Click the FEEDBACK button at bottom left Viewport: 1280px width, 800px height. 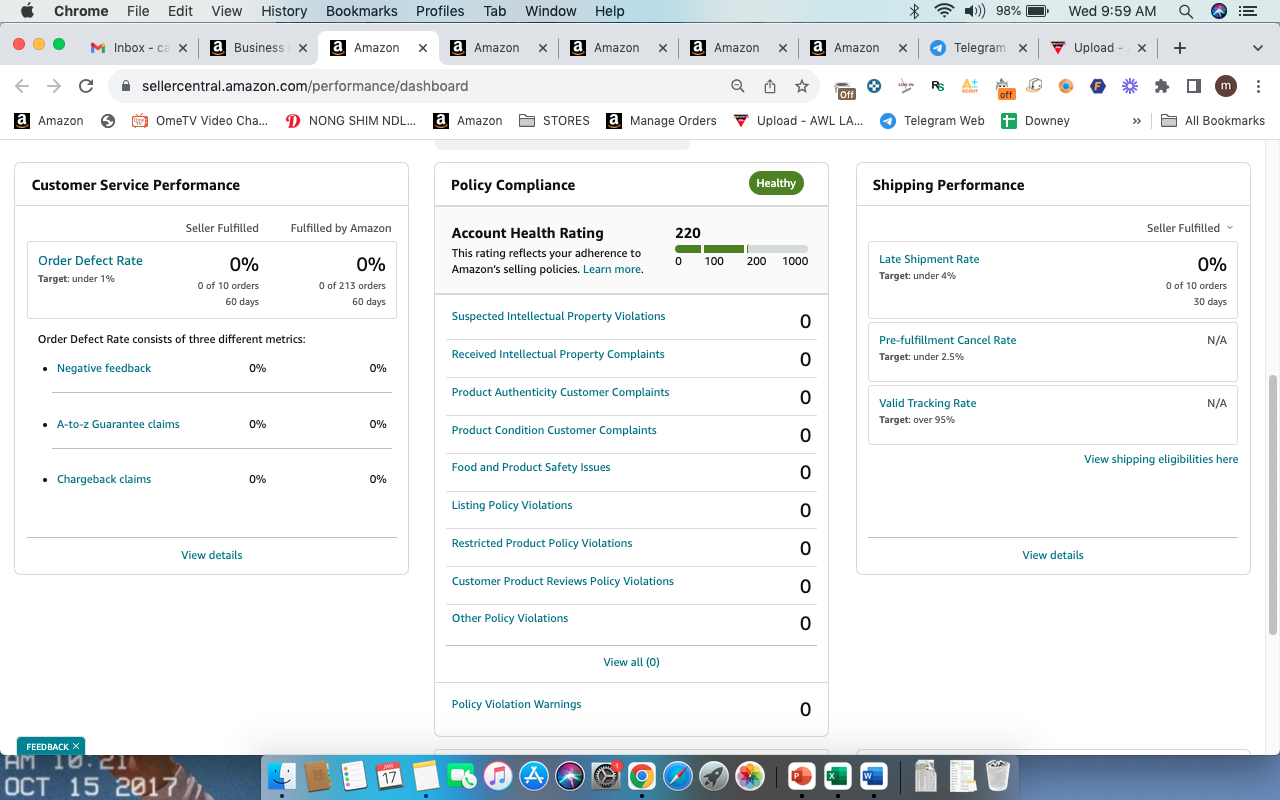coord(51,746)
